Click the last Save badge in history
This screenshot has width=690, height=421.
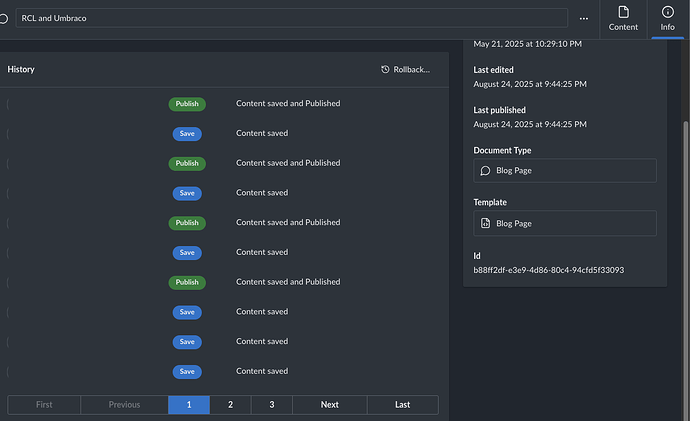(x=187, y=371)
